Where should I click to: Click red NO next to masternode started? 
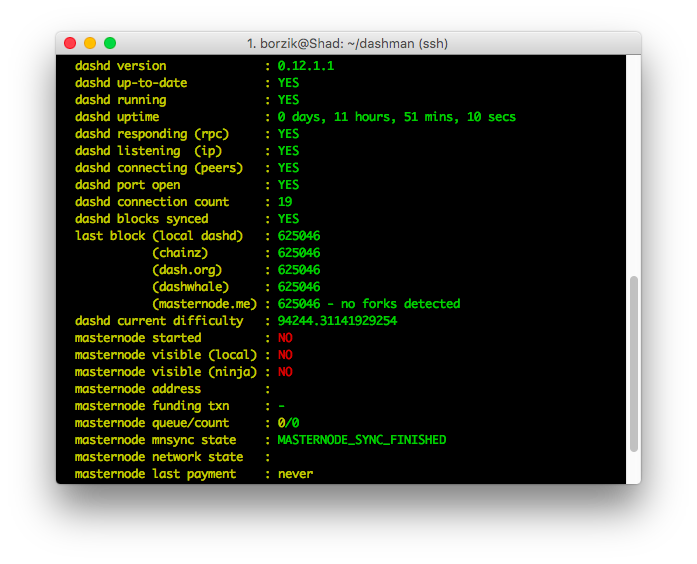click(x=285, y=338)
